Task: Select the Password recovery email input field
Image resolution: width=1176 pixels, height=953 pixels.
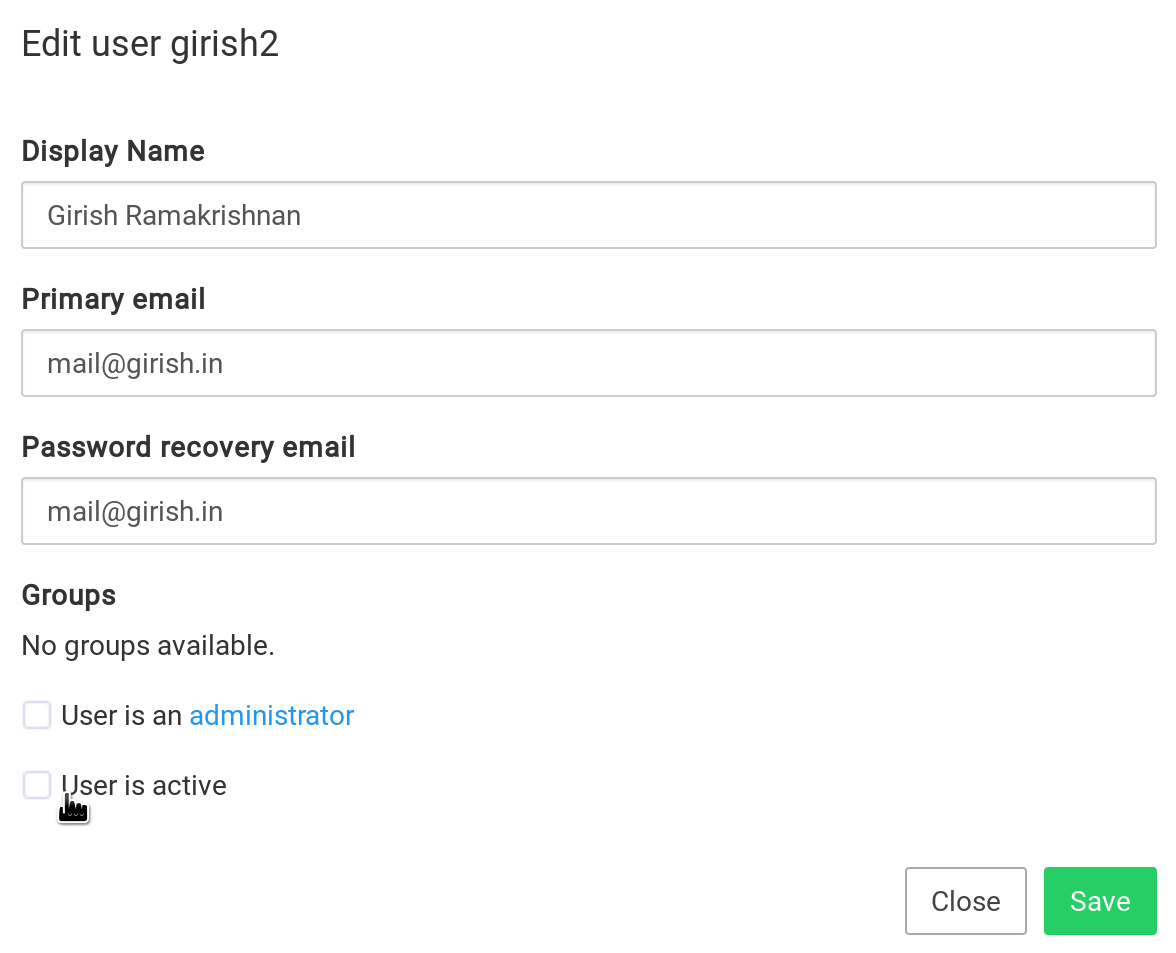Action: click(x=588, y=511)
